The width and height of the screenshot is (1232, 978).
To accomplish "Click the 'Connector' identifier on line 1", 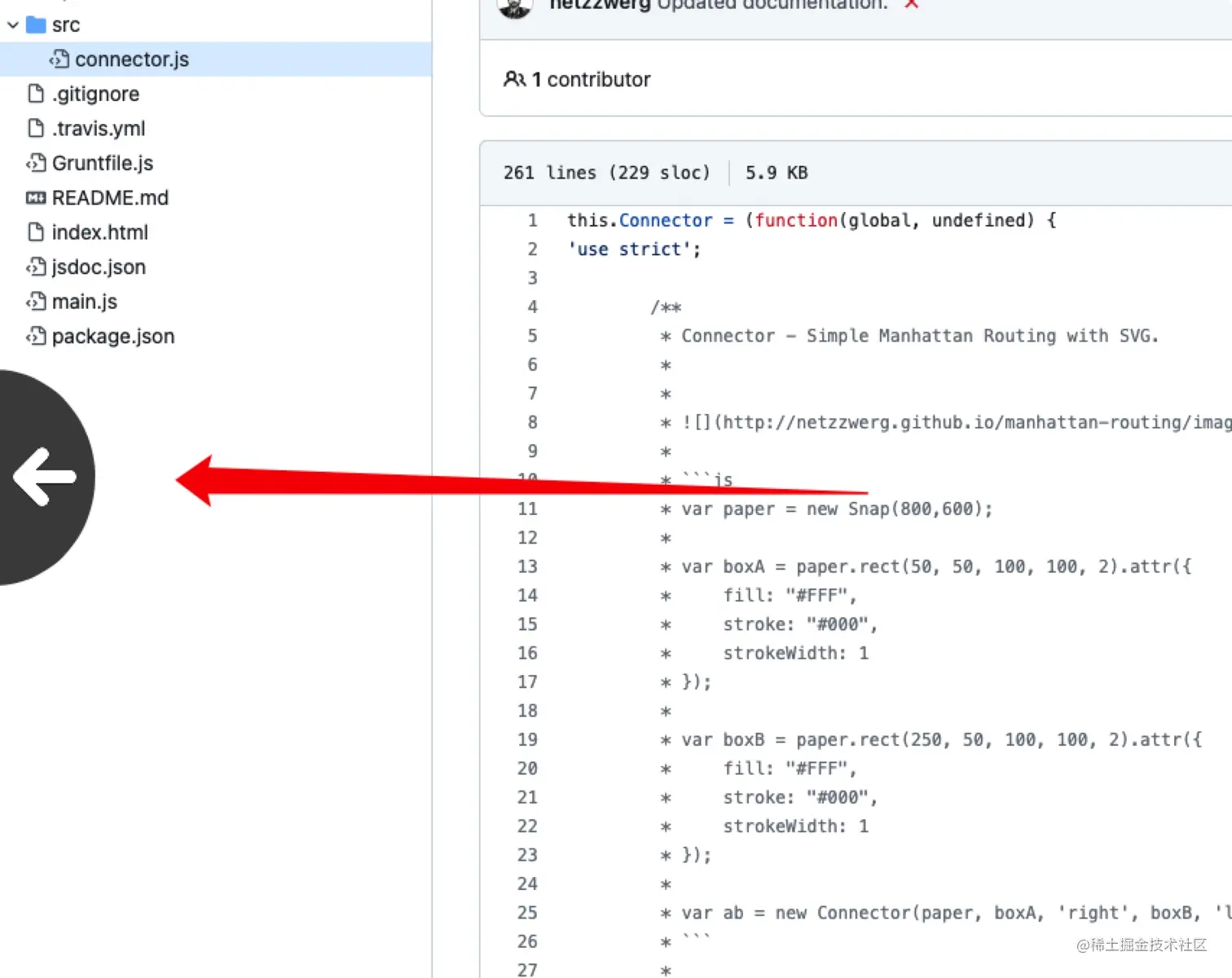I will point(666,220).
